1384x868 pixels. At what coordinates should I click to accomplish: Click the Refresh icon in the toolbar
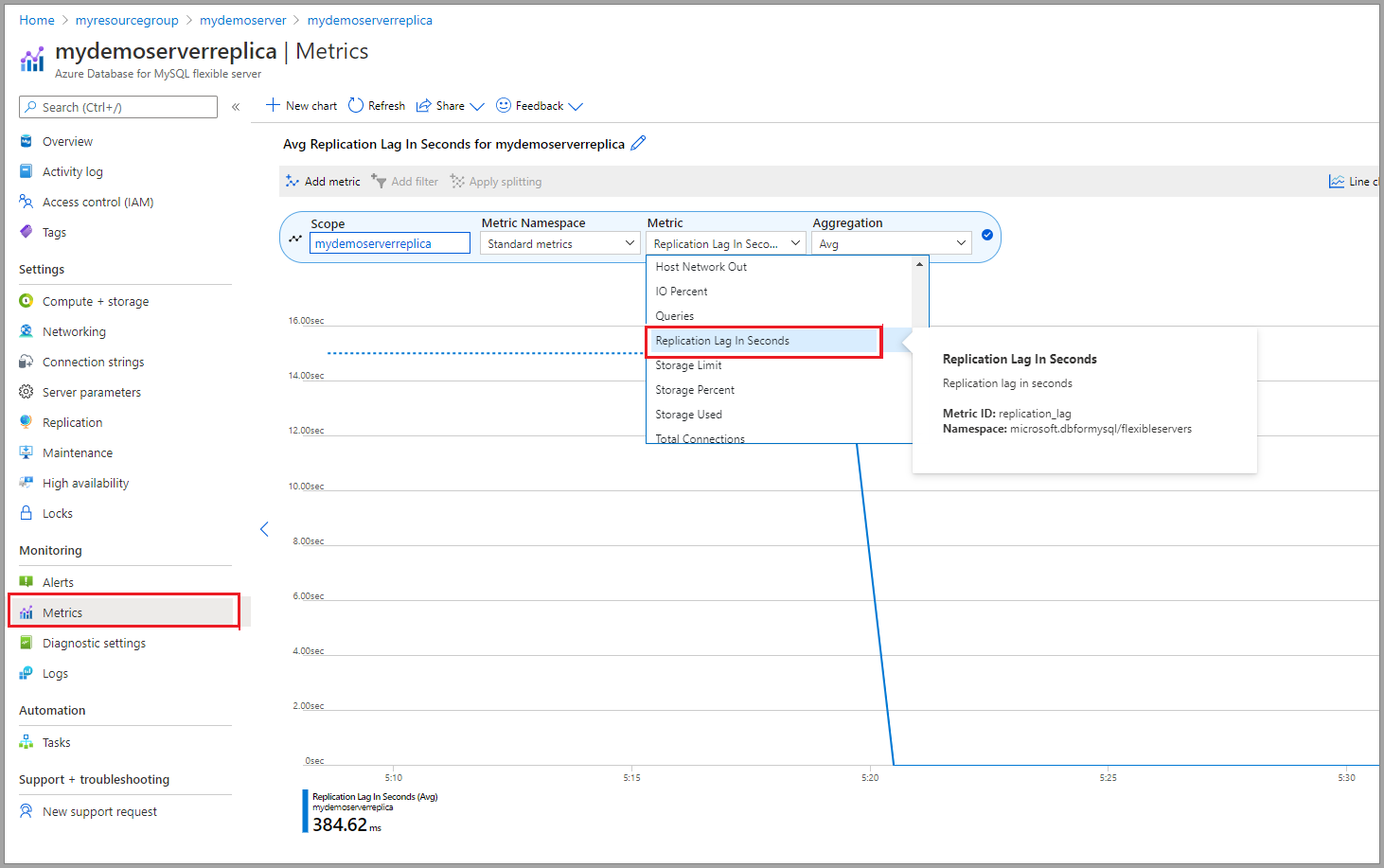356,105
